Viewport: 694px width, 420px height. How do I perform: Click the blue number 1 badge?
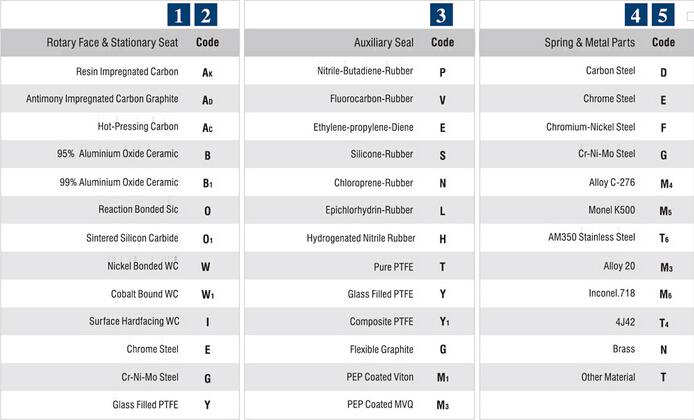[179, 15]
